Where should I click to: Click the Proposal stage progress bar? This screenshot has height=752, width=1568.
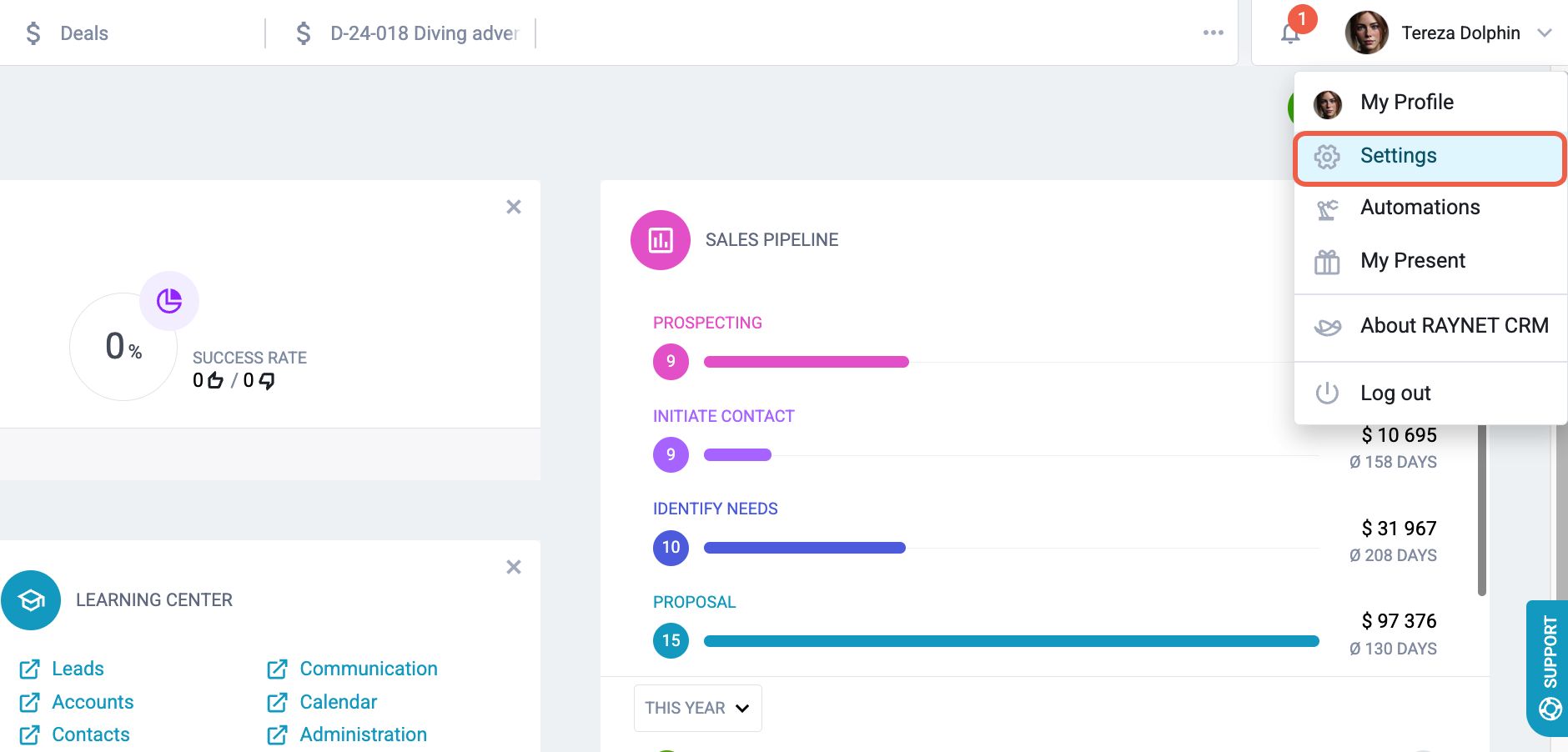[x=1012, y=641]
